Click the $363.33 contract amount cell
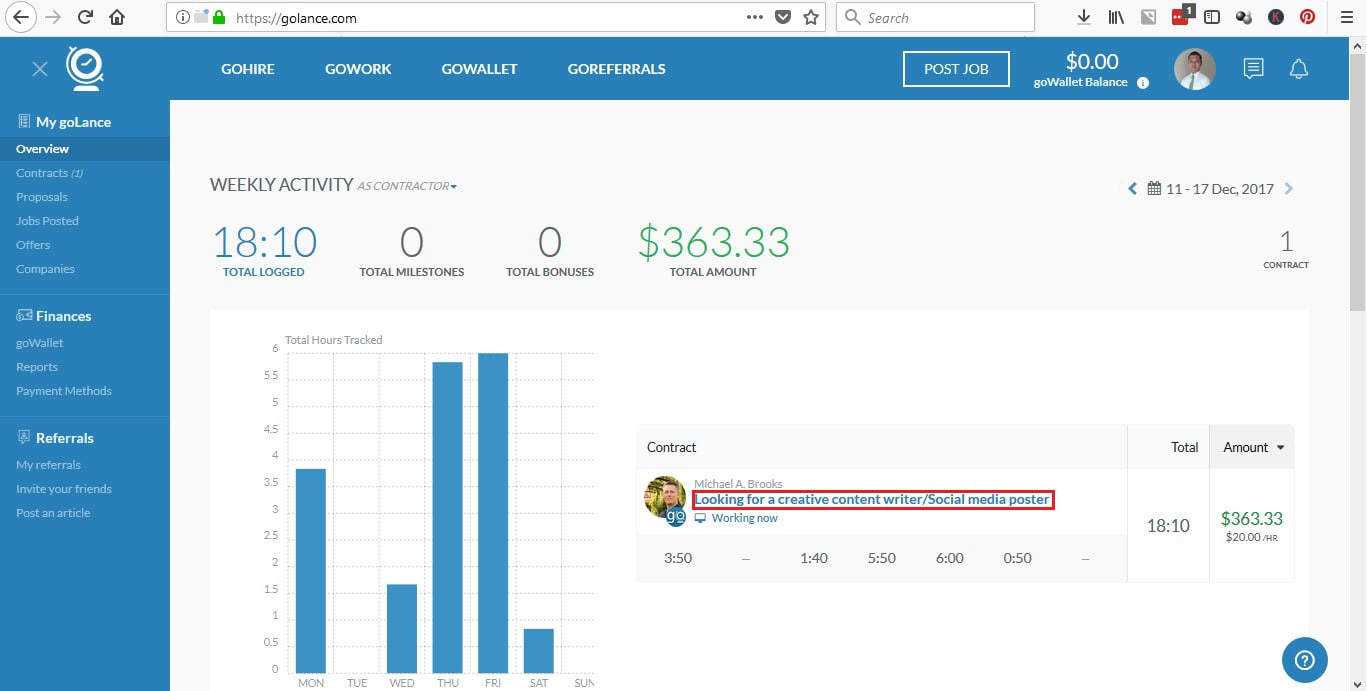The width and height of the screenshot is (1367, 691). [x=1251, y=525]
